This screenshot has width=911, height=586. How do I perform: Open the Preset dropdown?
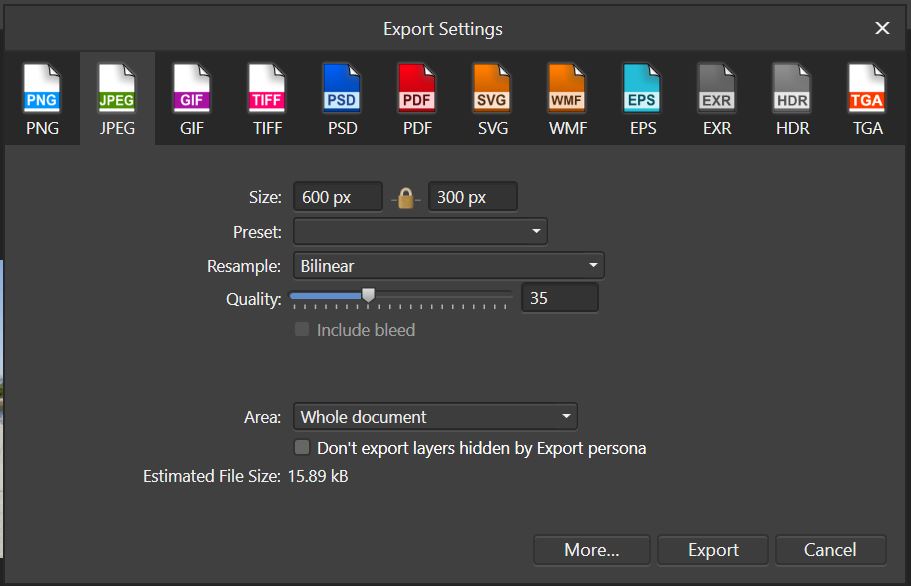point(420,231)
